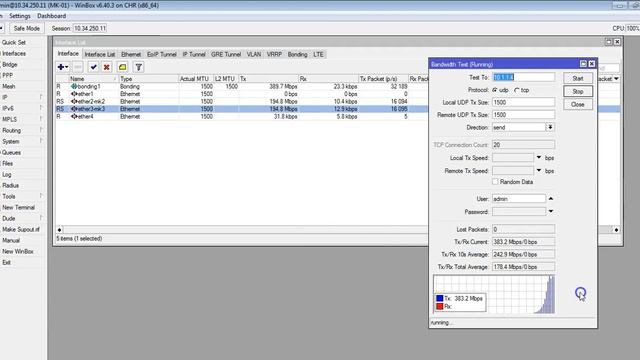Switch to the GRE Tunnel tab

pos(226,54)
